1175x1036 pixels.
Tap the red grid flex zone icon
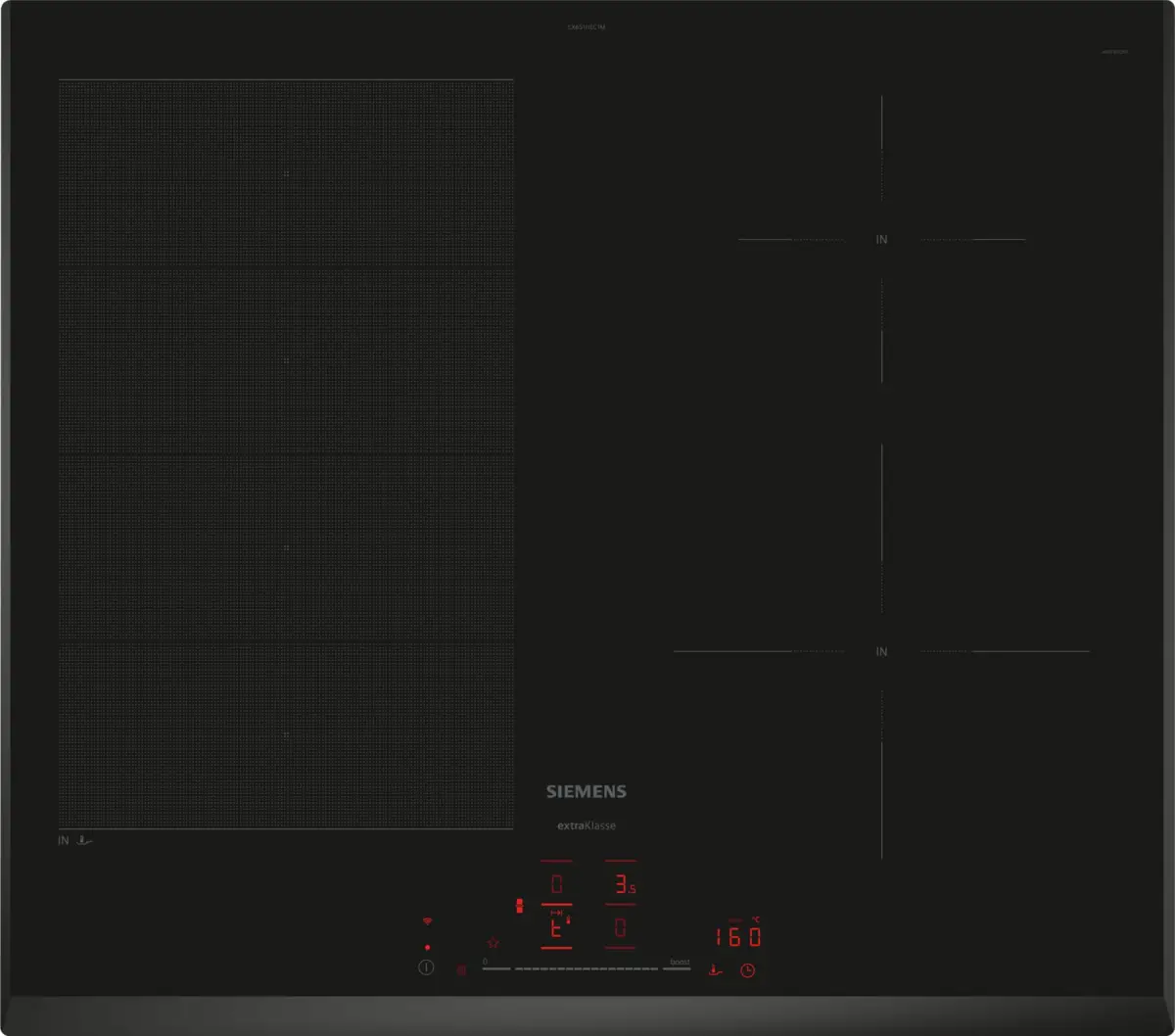[x=461, y=970]
